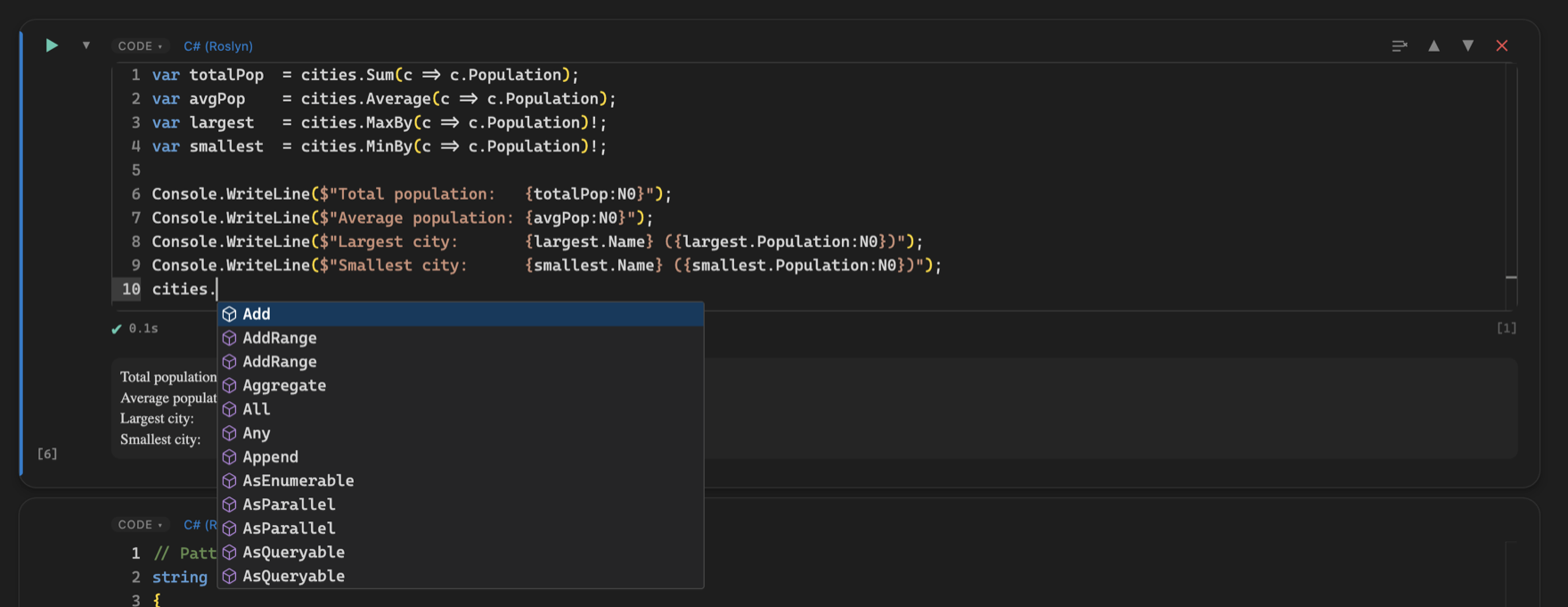Screen dimensions: 1568x607
Task: Change the C# (Roslyn) kernel of first cell
Action: pyautogui.click(x=218, y=46)
